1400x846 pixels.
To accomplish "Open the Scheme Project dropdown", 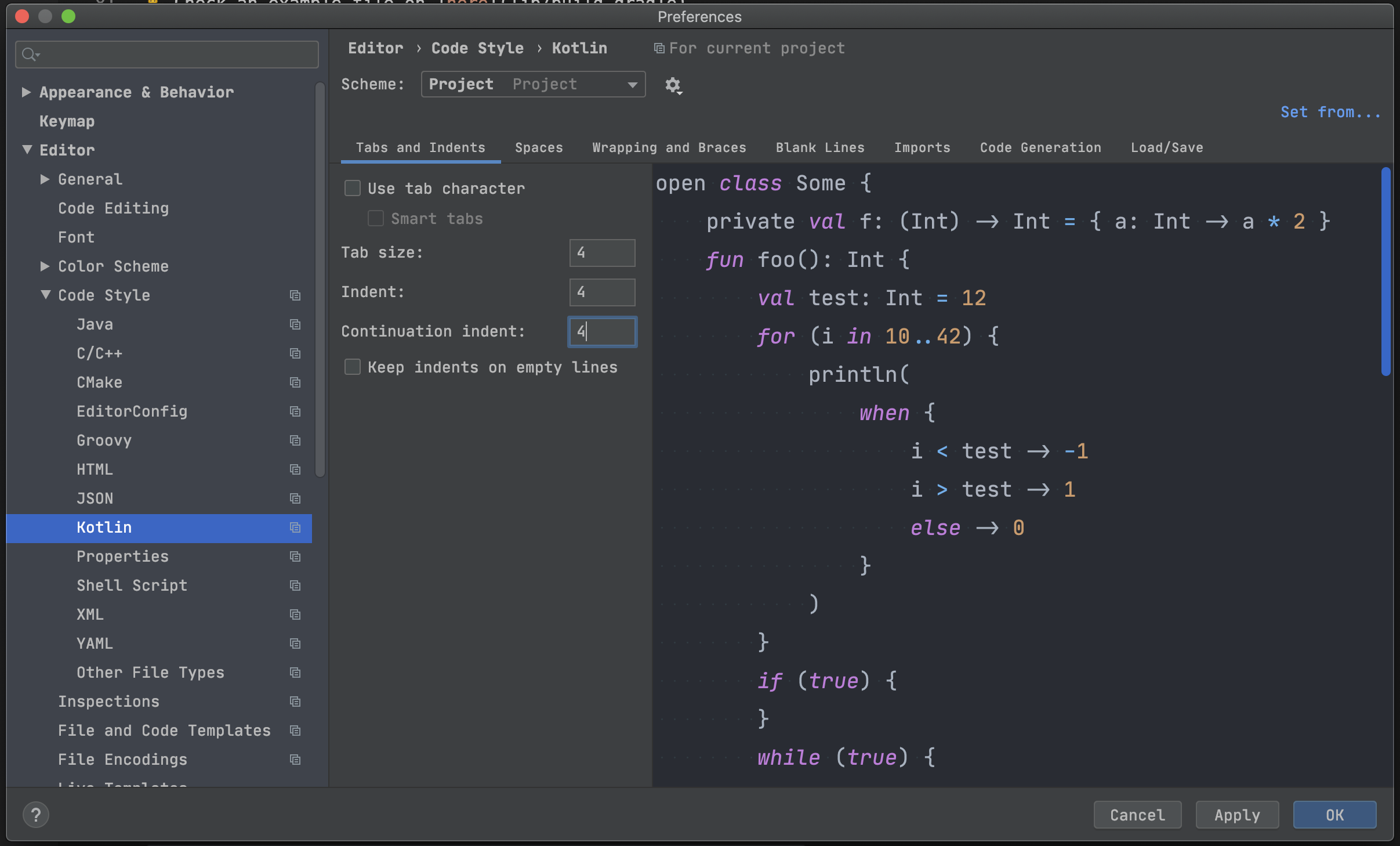I will [x=533, y=85].
